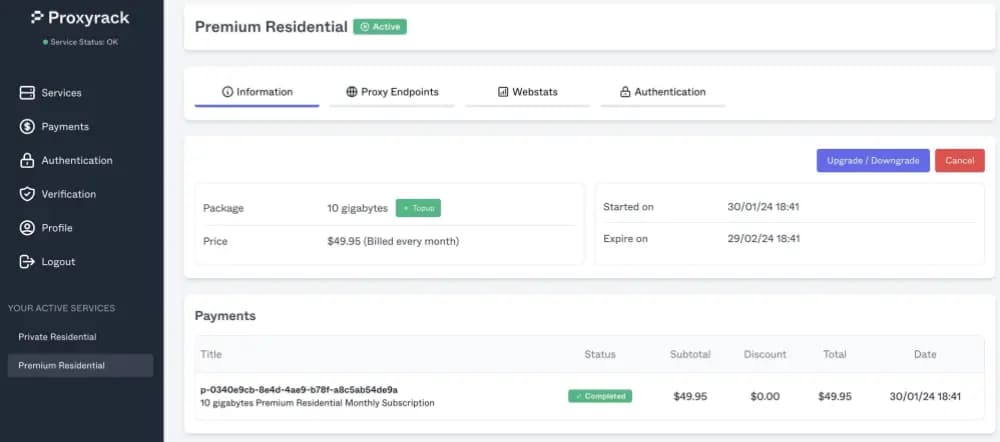Image resolution: width=1000 pixels, height=442 pixels.
Task: Open Private Residential active service
Action: point(57,337)
